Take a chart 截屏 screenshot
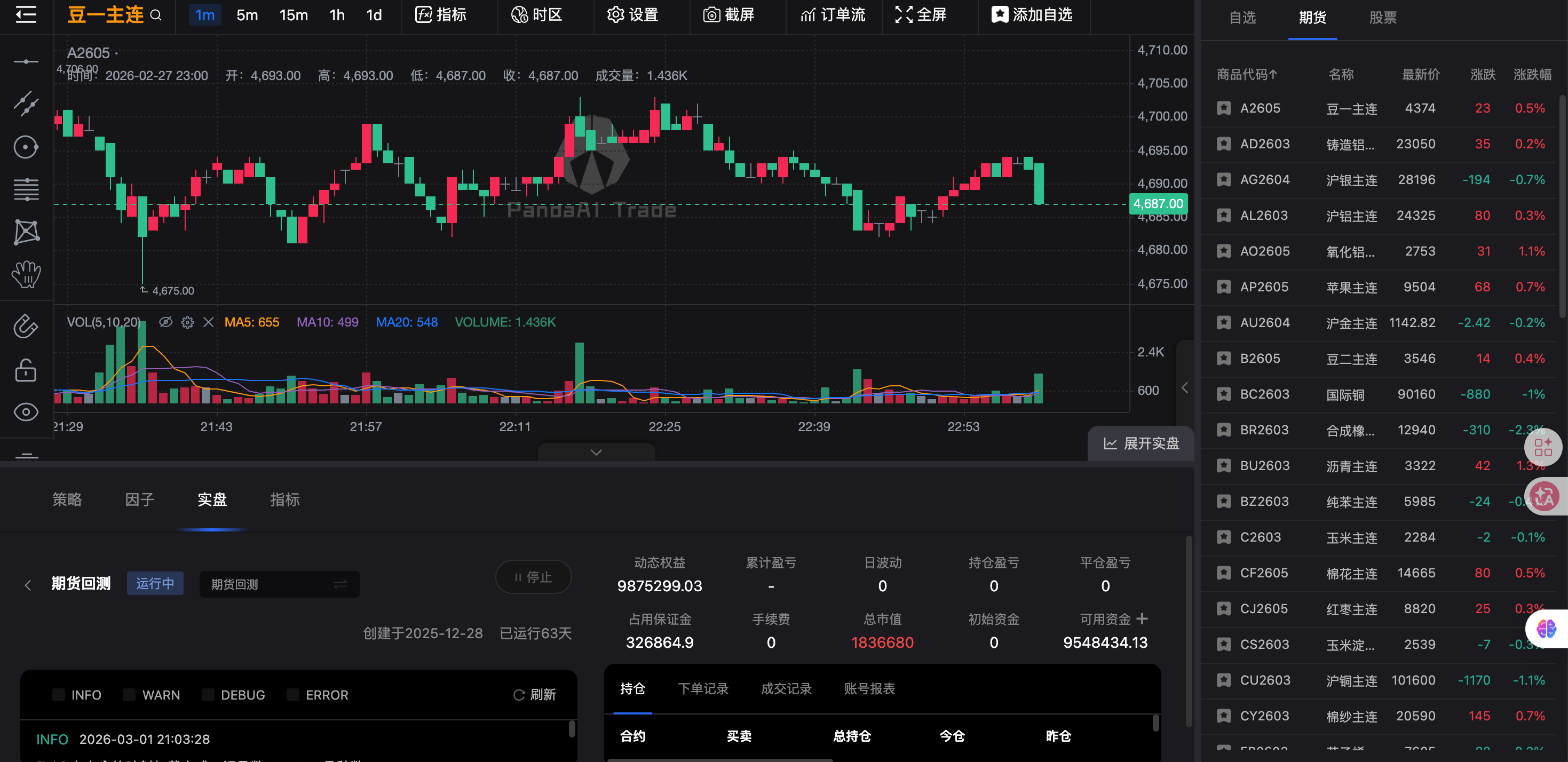Screen dimensions: 1568x762 (x=729, y=14)
